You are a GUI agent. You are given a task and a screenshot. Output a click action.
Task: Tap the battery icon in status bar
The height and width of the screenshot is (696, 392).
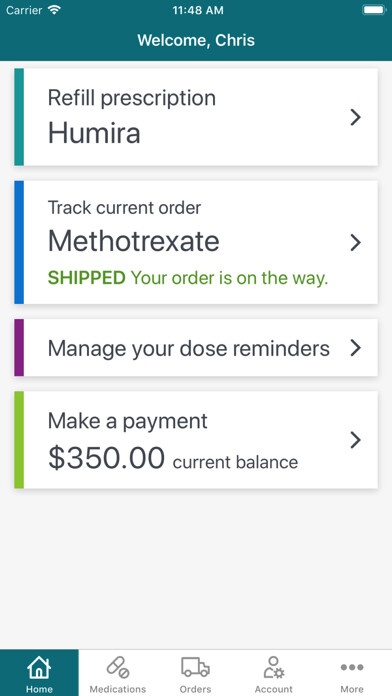pos(374,10)
